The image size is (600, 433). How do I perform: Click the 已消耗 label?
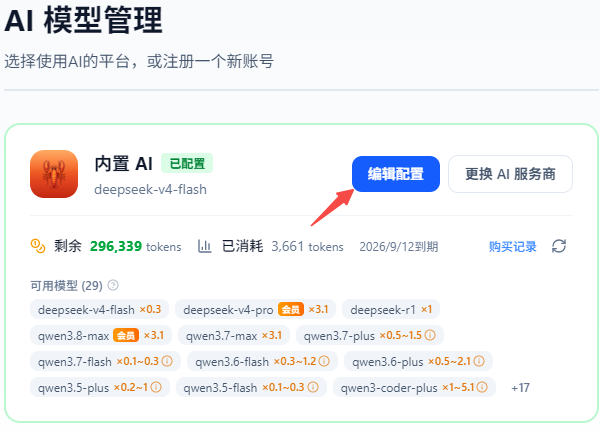(x=242, y=246)
